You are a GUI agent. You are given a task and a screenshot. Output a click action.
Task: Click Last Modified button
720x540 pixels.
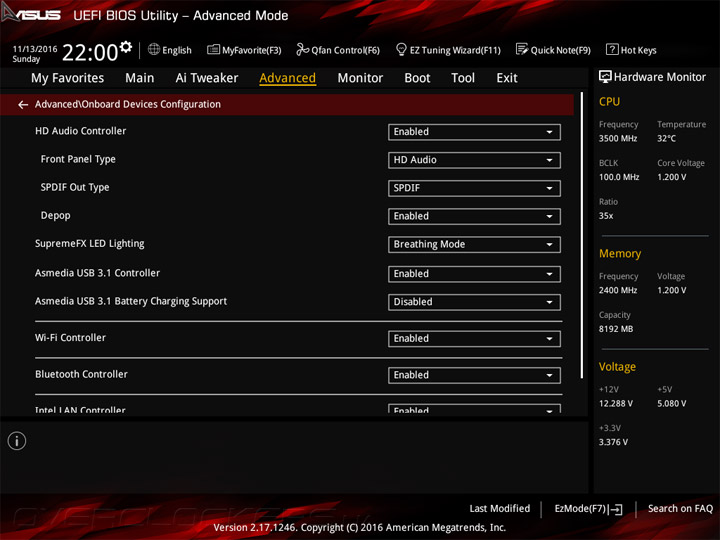[500, 508]
